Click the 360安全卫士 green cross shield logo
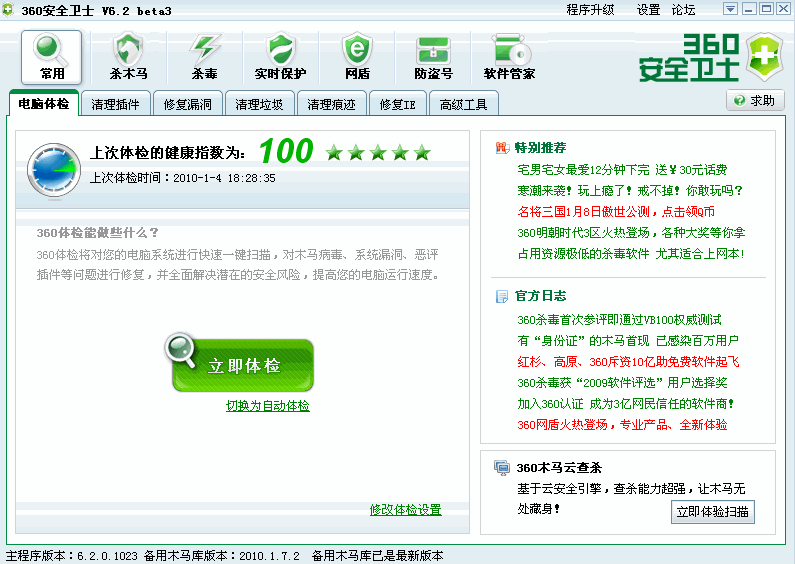The height and width of the screenshot is (564, 795). pyautogui.click(x=765, y=57)
